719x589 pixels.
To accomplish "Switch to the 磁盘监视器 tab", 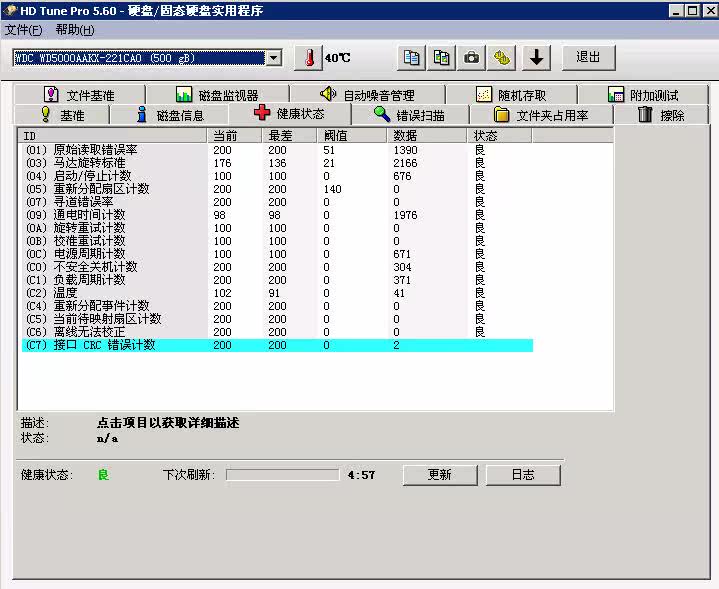I will point(217,95).
